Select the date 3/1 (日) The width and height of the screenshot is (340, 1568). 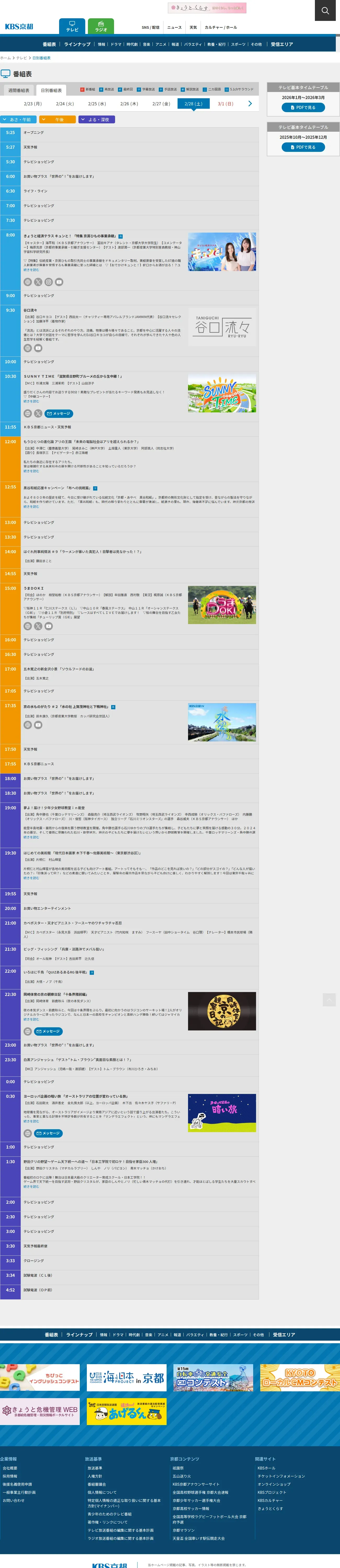(225, 103)
